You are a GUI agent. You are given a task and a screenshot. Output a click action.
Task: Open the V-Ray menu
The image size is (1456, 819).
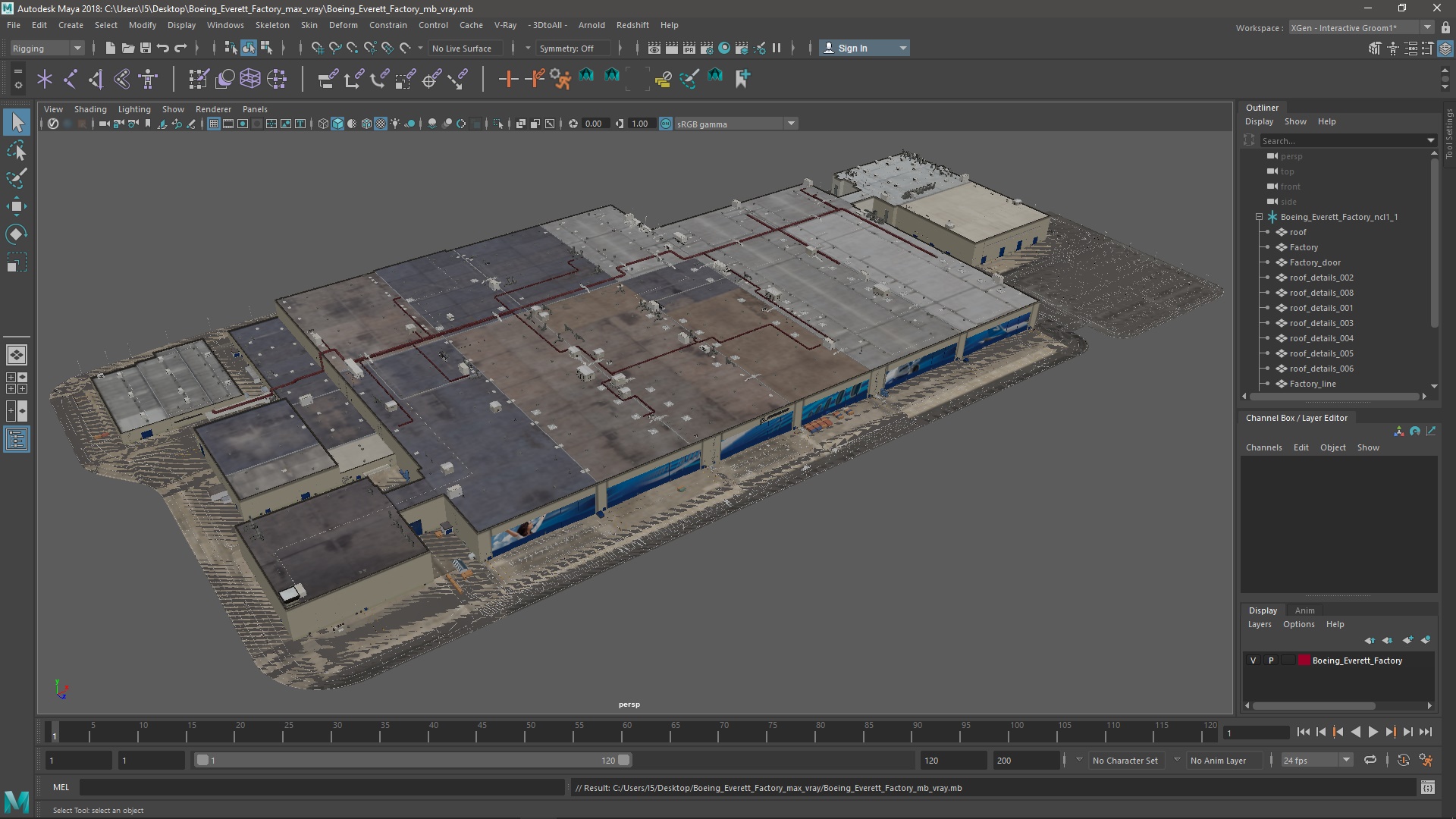505,25
